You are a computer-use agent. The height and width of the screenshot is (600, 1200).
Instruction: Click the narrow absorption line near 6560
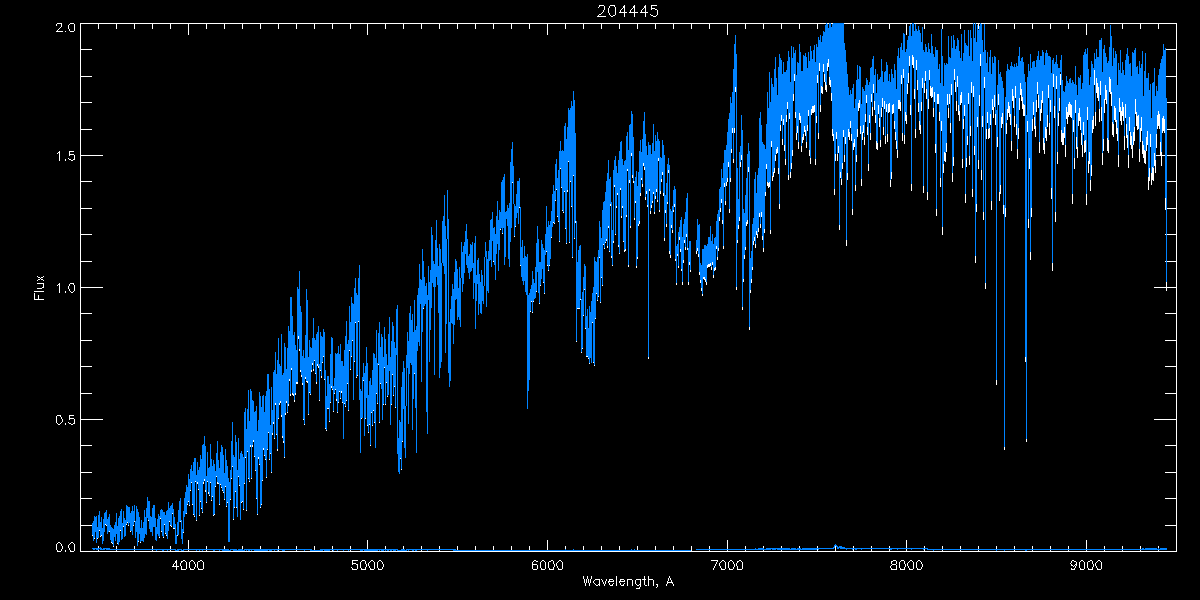click(648, 357)
